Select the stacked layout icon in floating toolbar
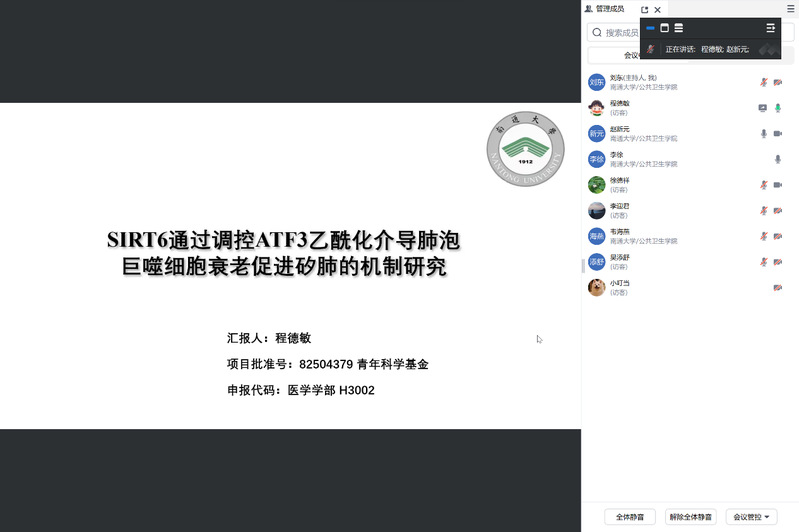The image size is (799, 532). click(679, 28)
